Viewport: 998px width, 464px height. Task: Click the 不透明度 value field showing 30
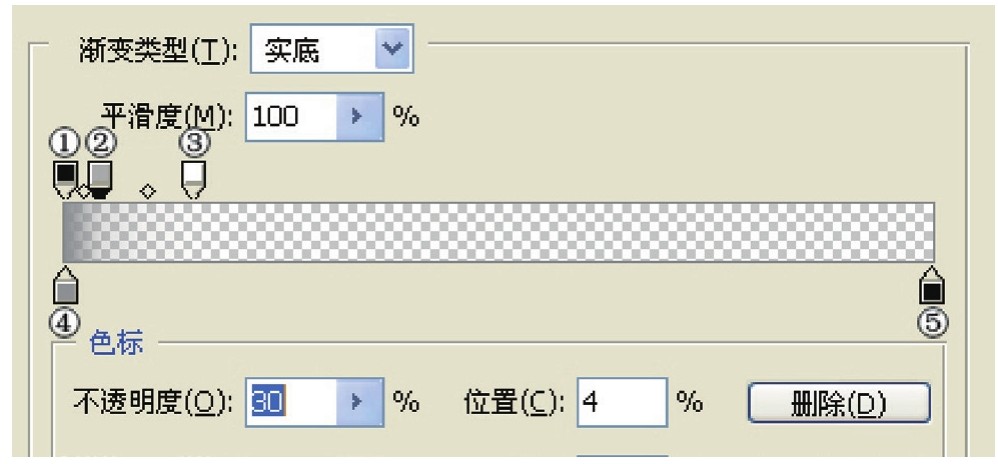pos(288,401)
